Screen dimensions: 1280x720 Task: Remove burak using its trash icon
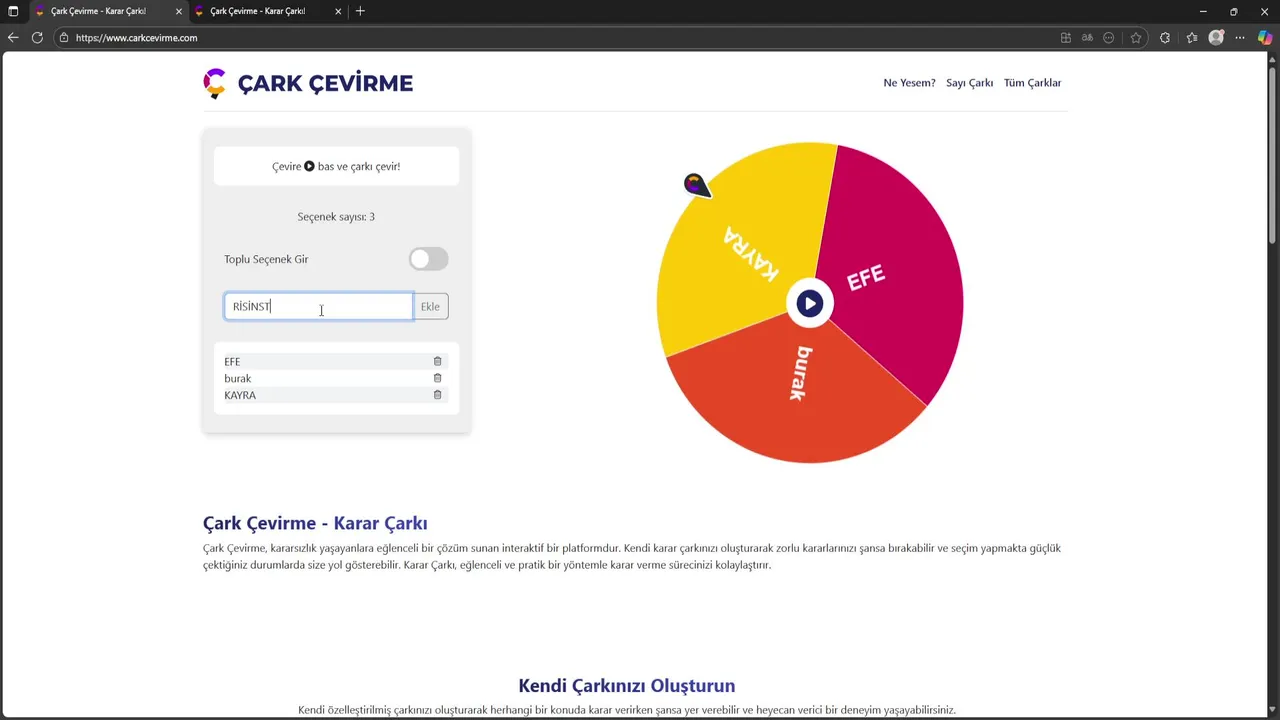pos(437,378)
